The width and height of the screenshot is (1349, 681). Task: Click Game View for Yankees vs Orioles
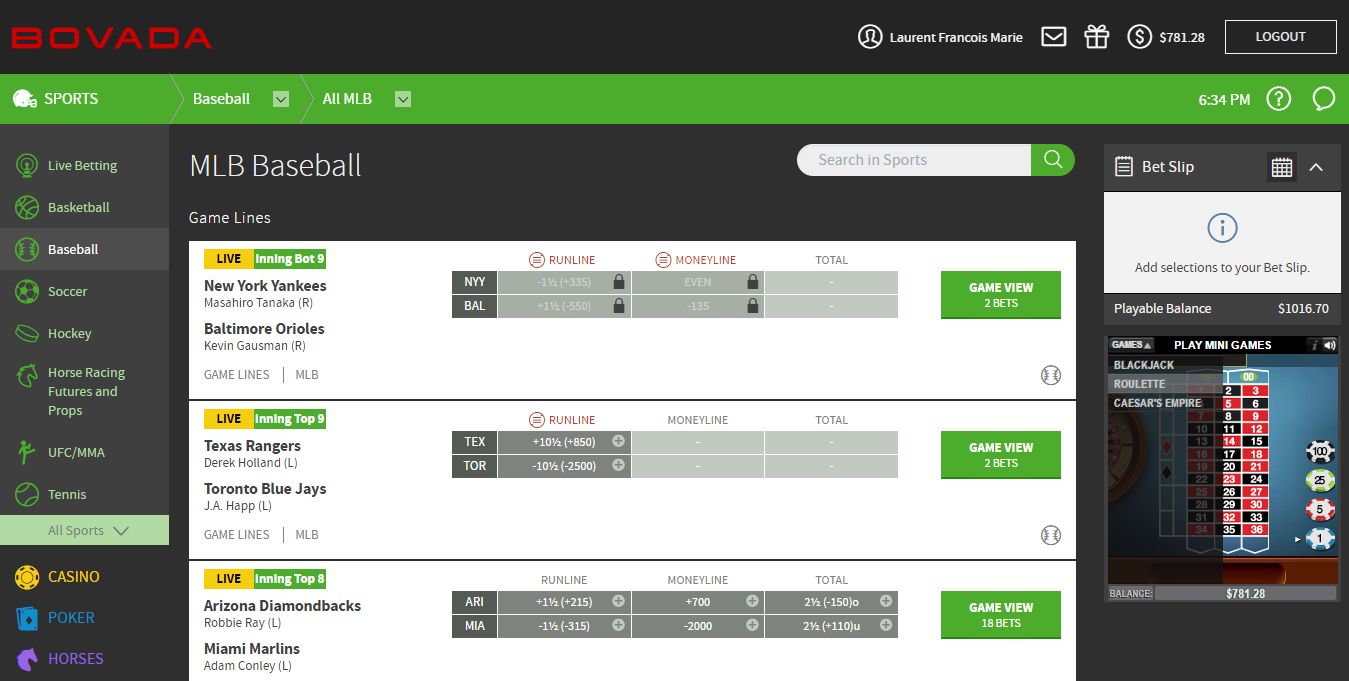point(1001,295)
